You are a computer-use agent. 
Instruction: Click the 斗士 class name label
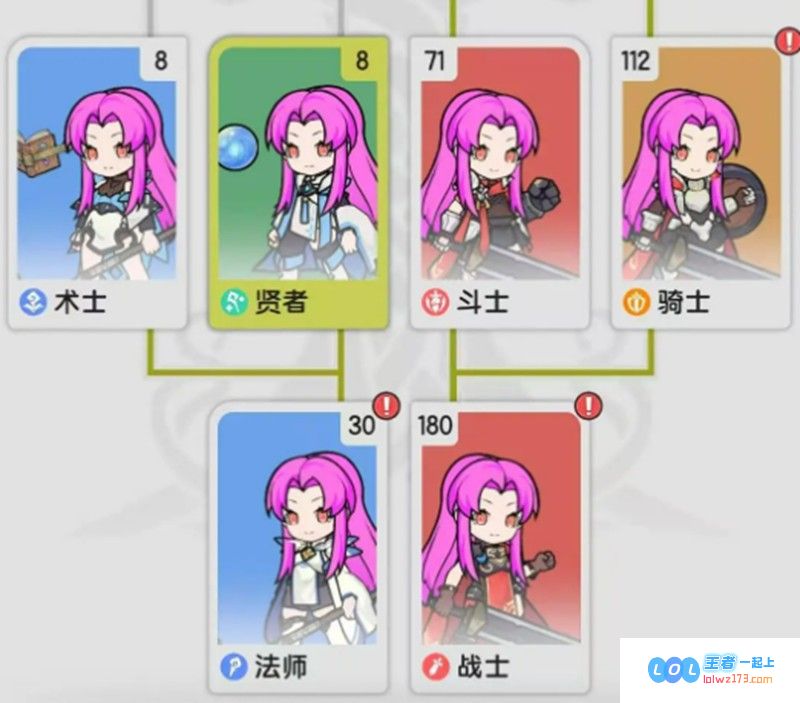click(x=482, y=302)
